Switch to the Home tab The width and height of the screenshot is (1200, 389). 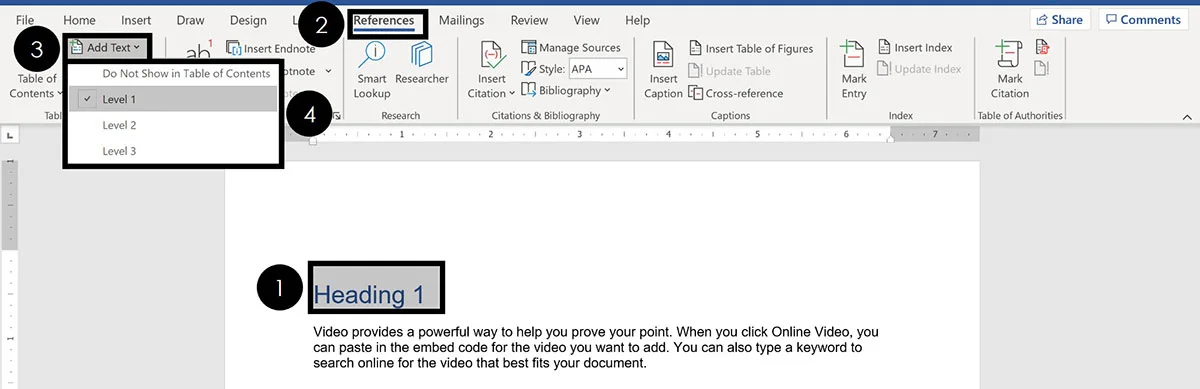click(x=79, y=20)
